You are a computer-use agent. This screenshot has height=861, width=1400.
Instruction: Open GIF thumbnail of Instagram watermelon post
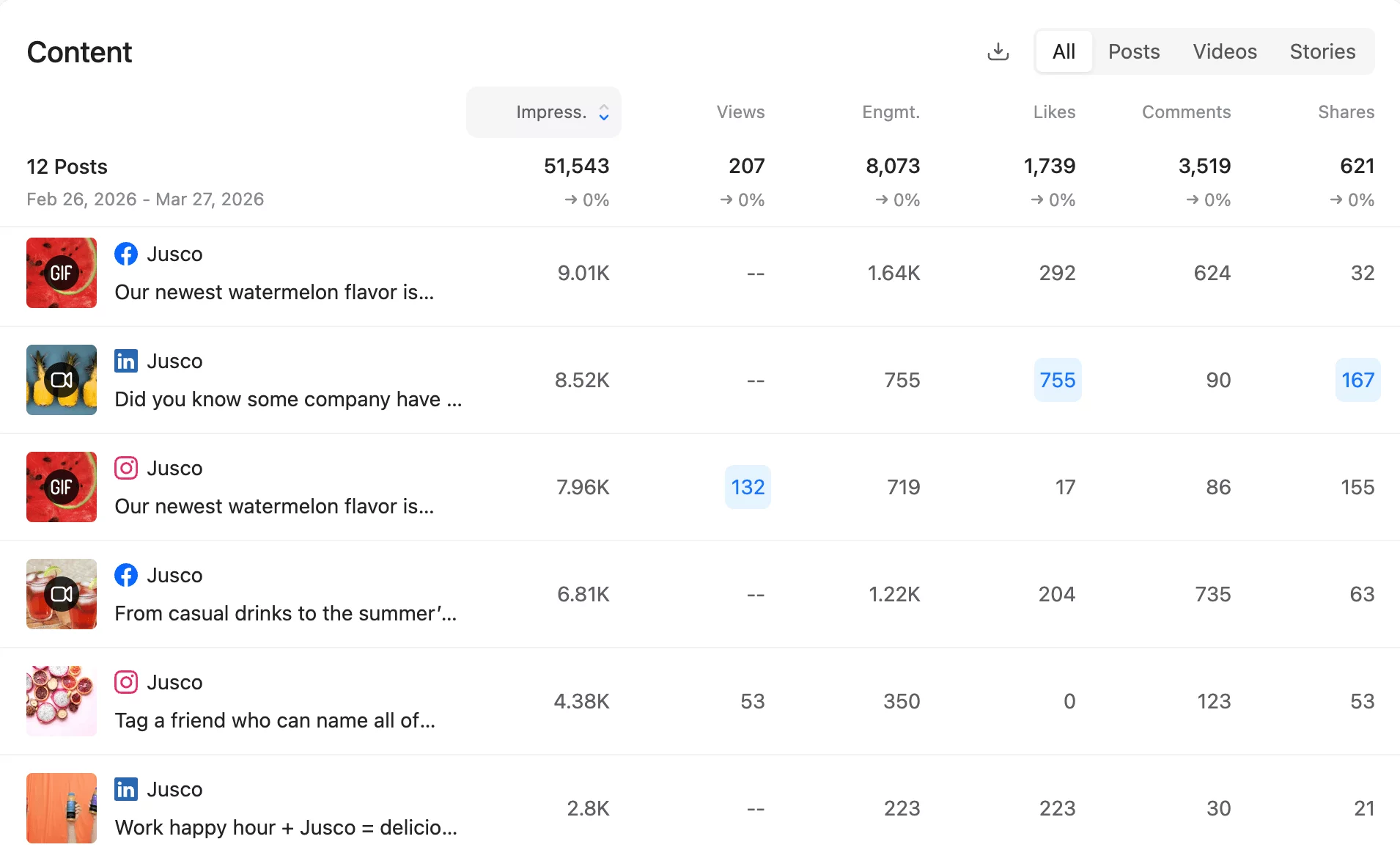[x=62, y=487]
